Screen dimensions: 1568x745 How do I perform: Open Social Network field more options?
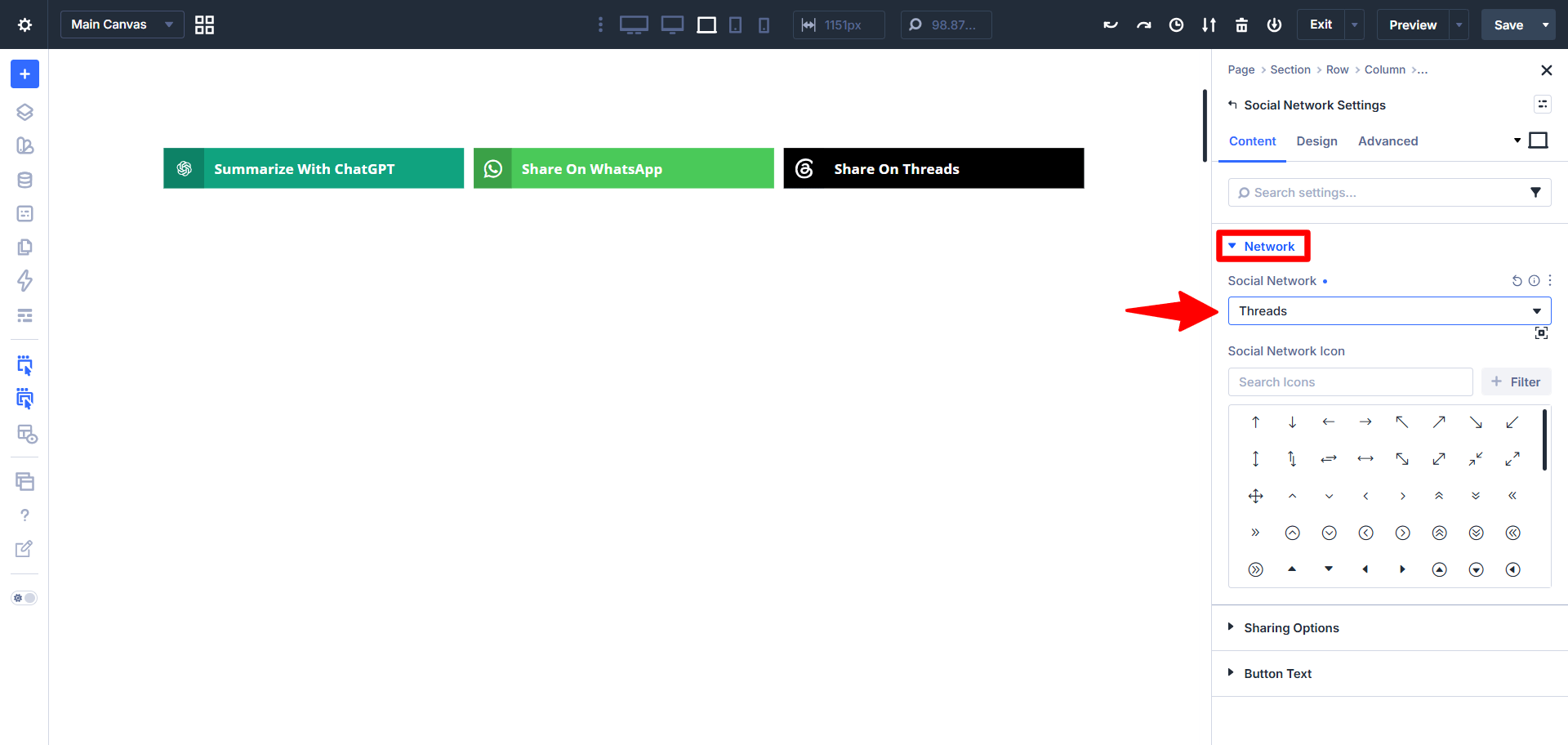(1549, 281)
